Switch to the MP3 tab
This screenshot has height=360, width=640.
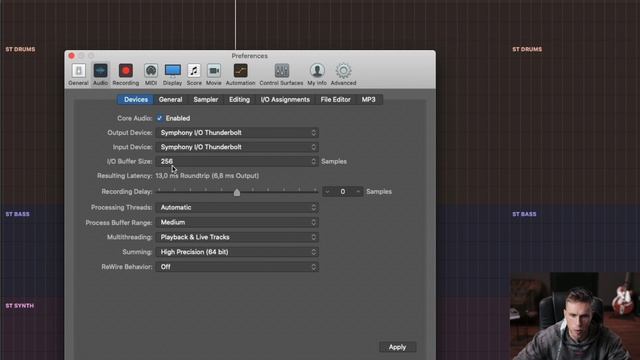click(369, 100)
